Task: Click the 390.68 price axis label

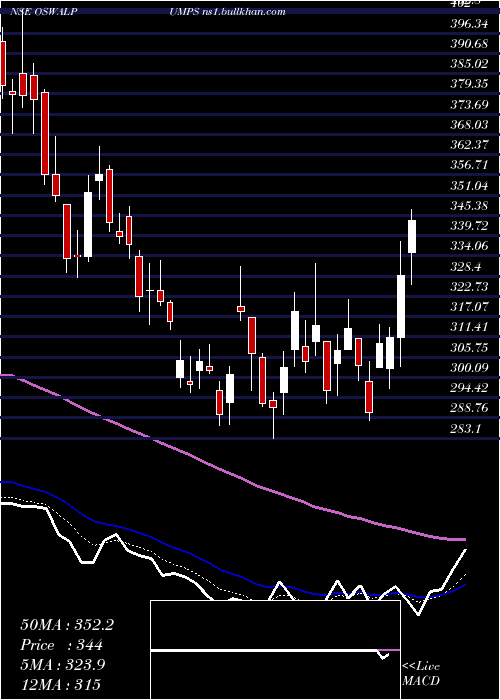Action: click(469, 44)
